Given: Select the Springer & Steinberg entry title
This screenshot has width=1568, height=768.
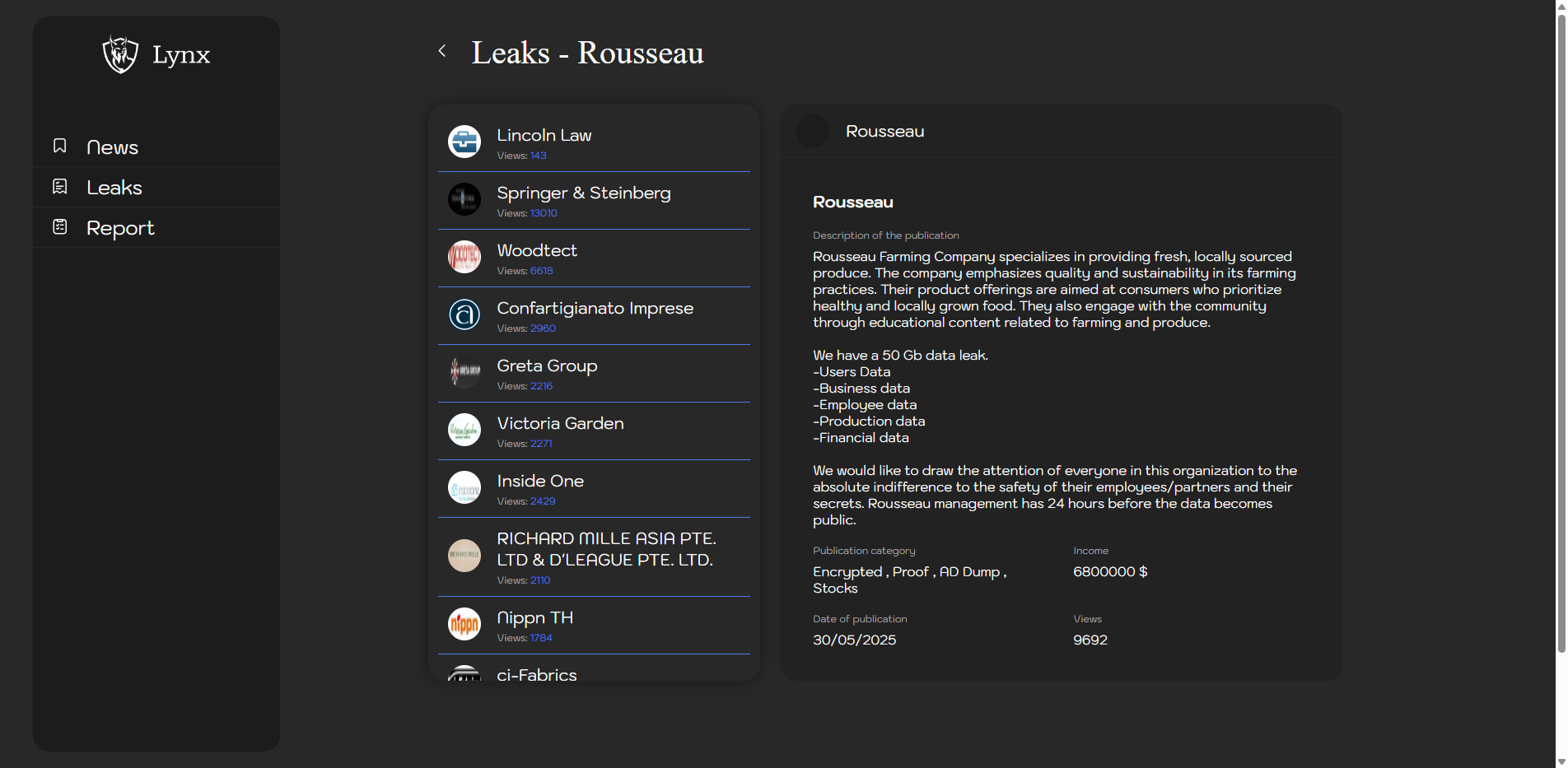Looking at the screenshot, I should 583,193.
